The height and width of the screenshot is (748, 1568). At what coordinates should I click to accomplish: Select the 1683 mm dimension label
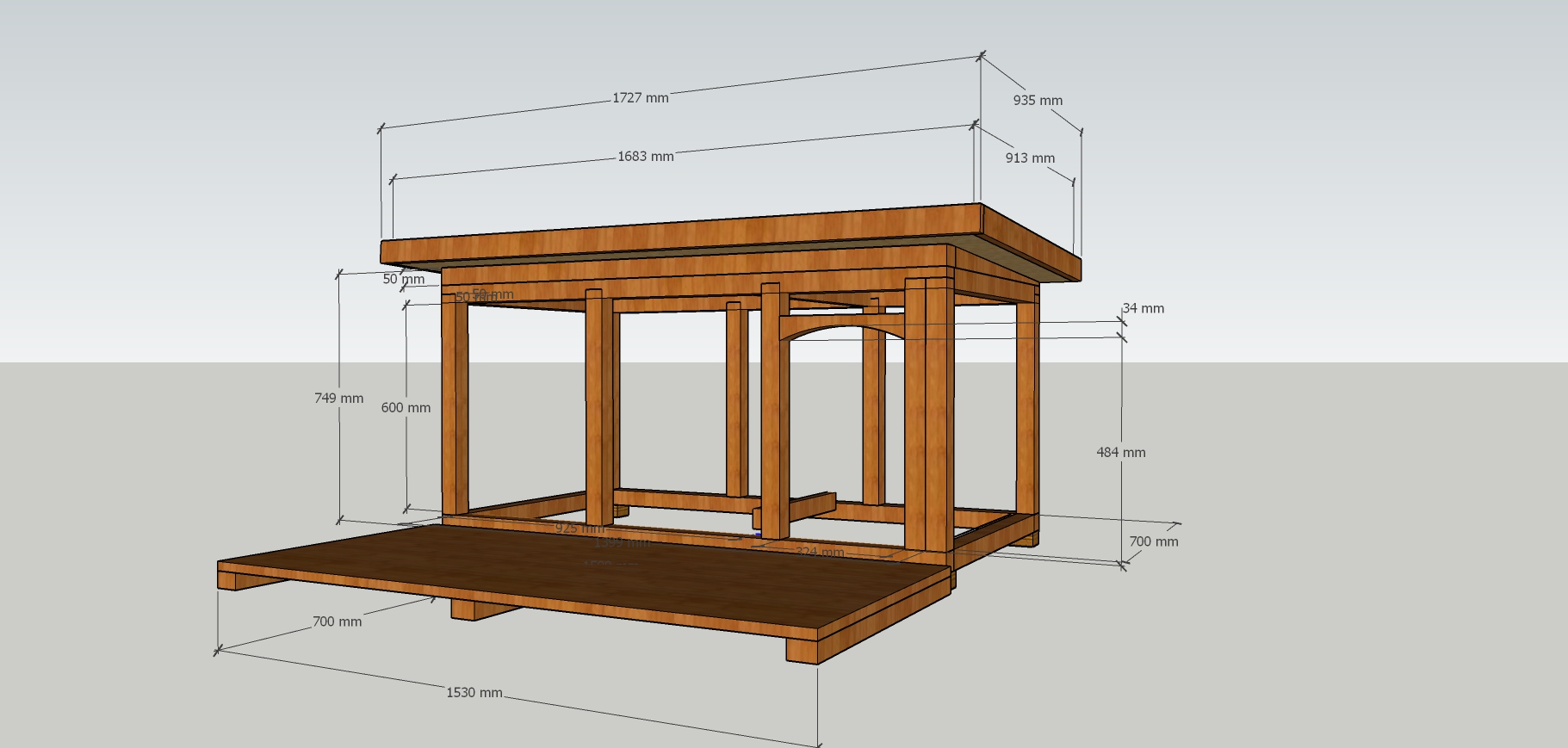(646, 157)
